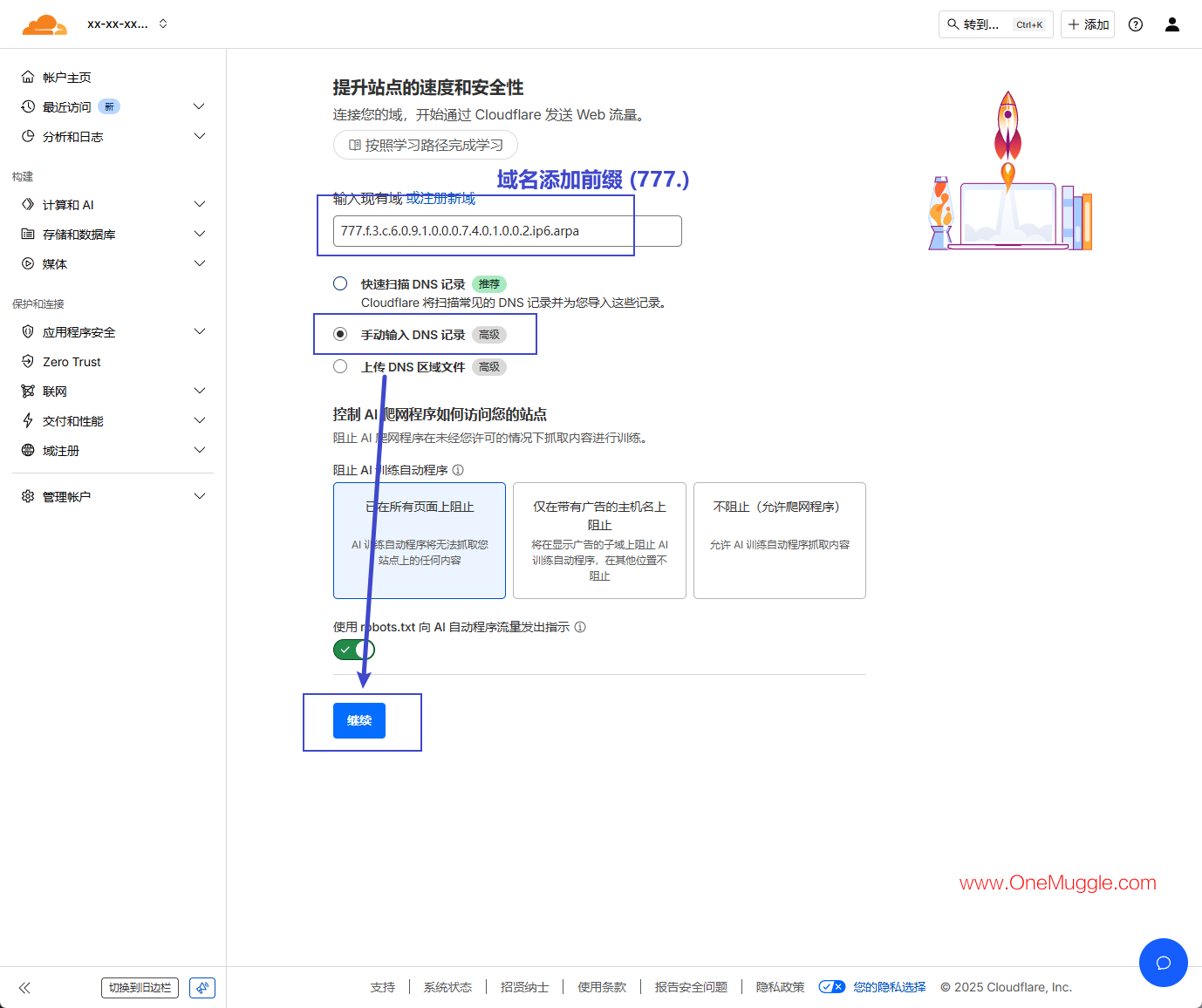Open the 隐私政策 footer link
The height and width of the screenshot is (1008, 1202).
[780, 987]
